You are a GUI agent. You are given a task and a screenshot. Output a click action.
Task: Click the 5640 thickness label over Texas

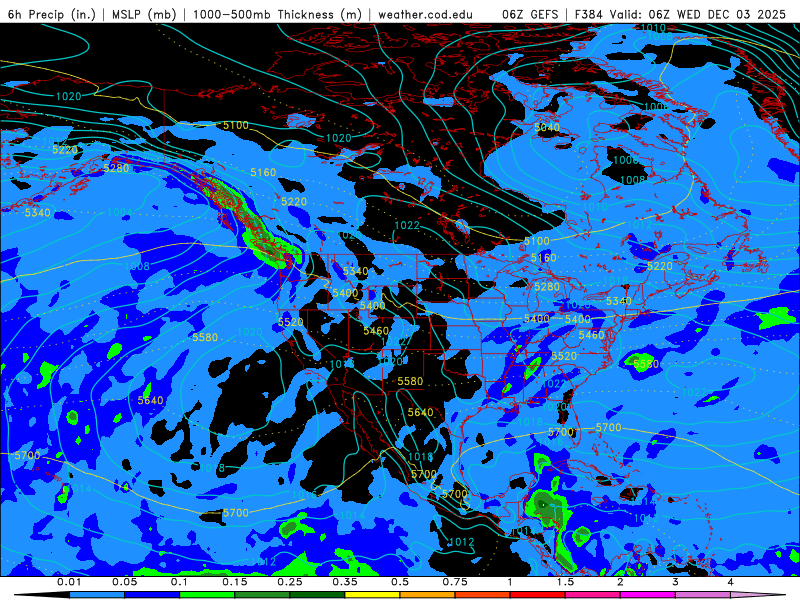tap(420, 412)
